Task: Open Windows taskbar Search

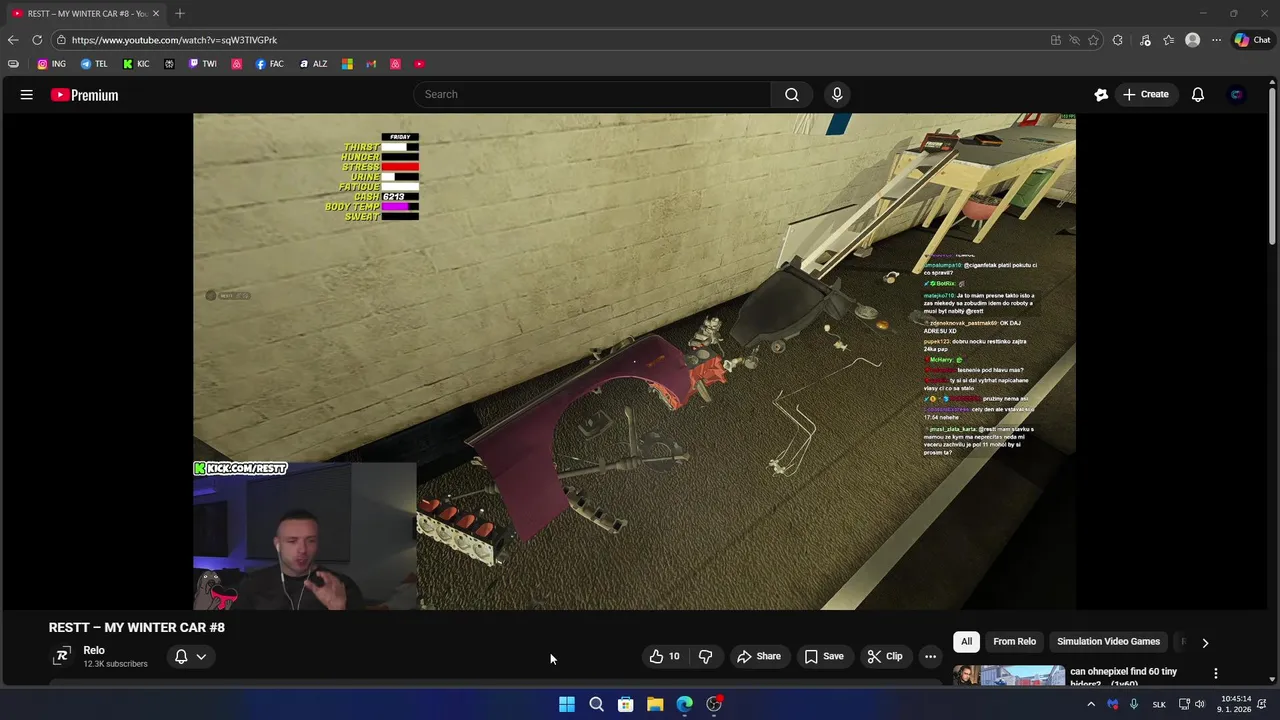Action: (x=596, y=704)
